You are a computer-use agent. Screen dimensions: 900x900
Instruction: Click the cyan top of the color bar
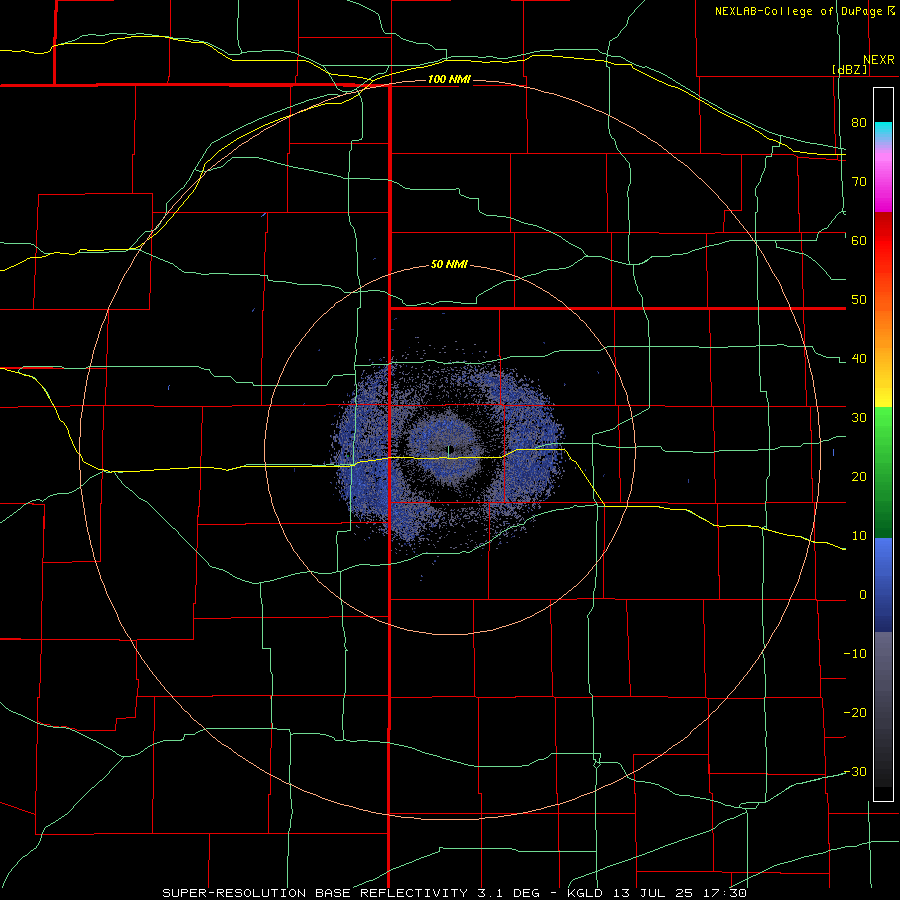coord(883,130)
